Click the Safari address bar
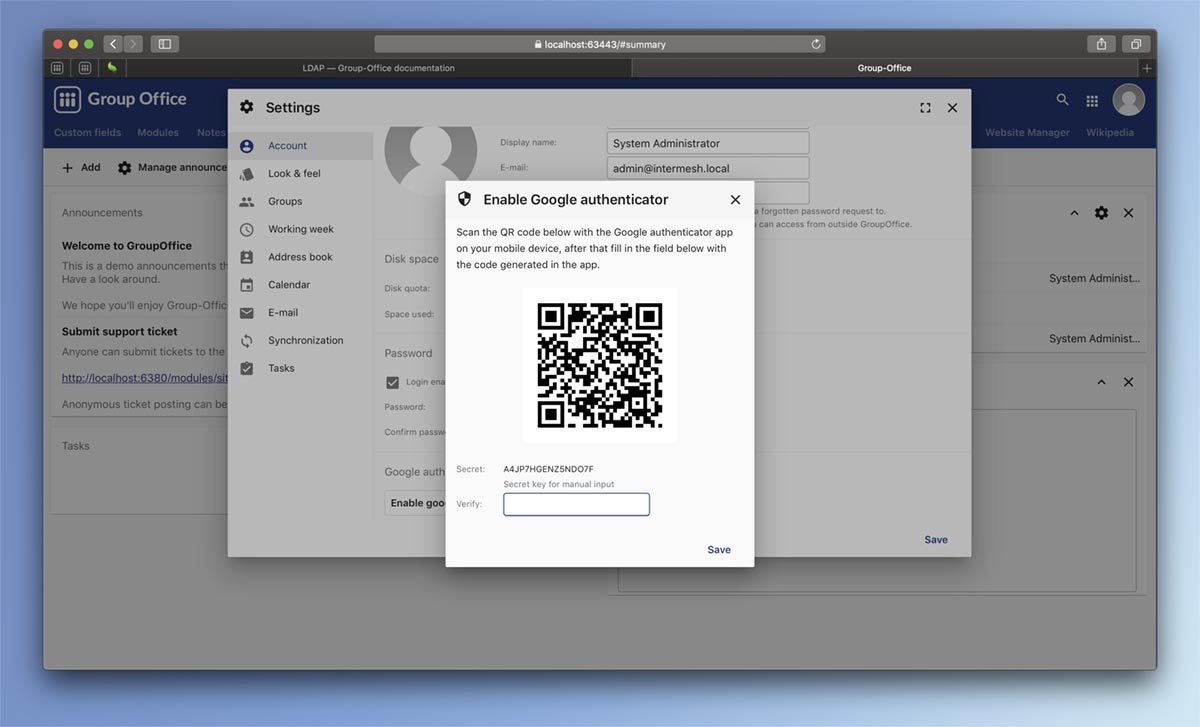This screenshot has height=727, width=1200. pyautogui.click(x=600, y=44)
